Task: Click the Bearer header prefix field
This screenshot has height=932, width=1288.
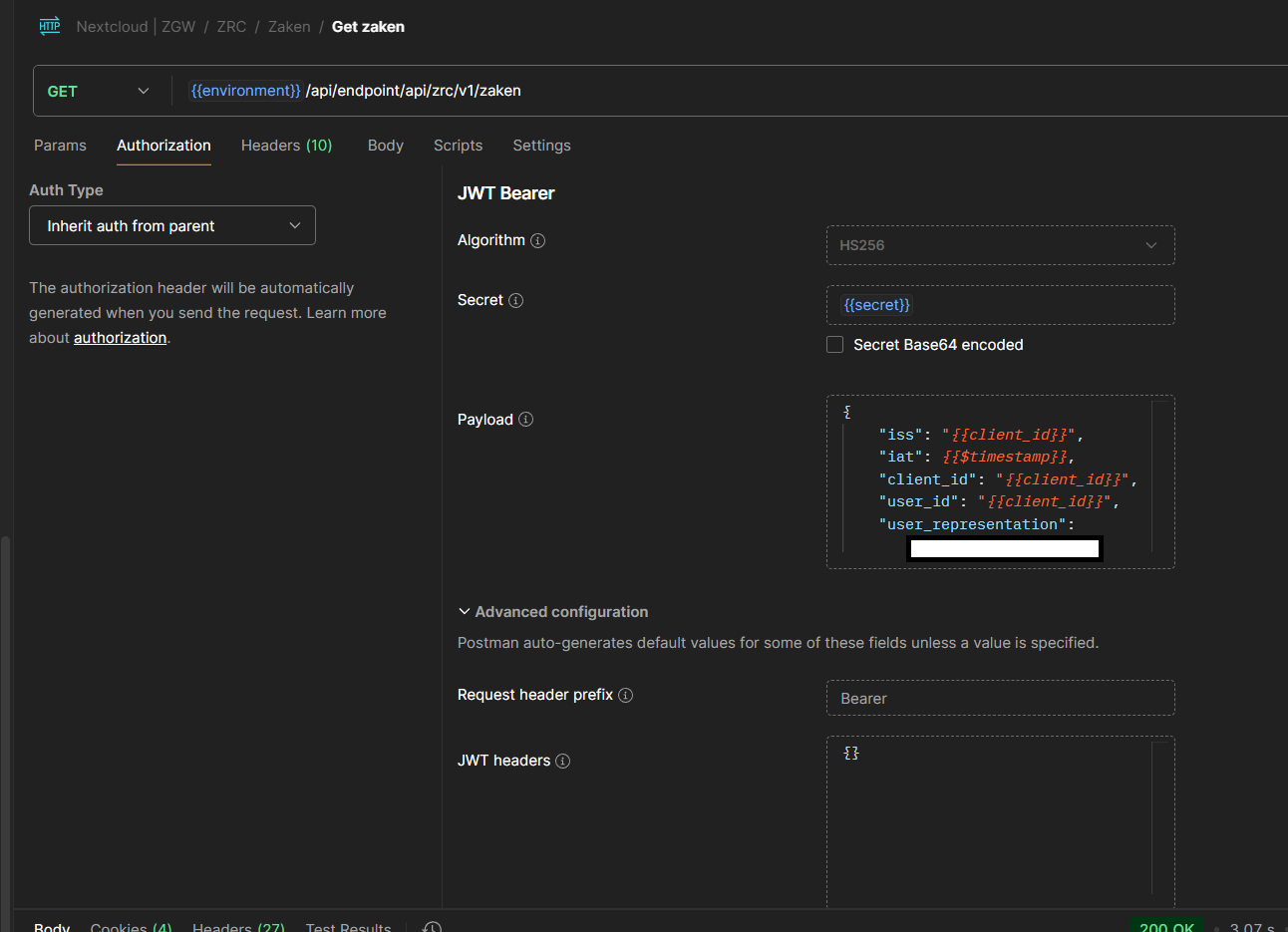Action: tap(1001, 698)
